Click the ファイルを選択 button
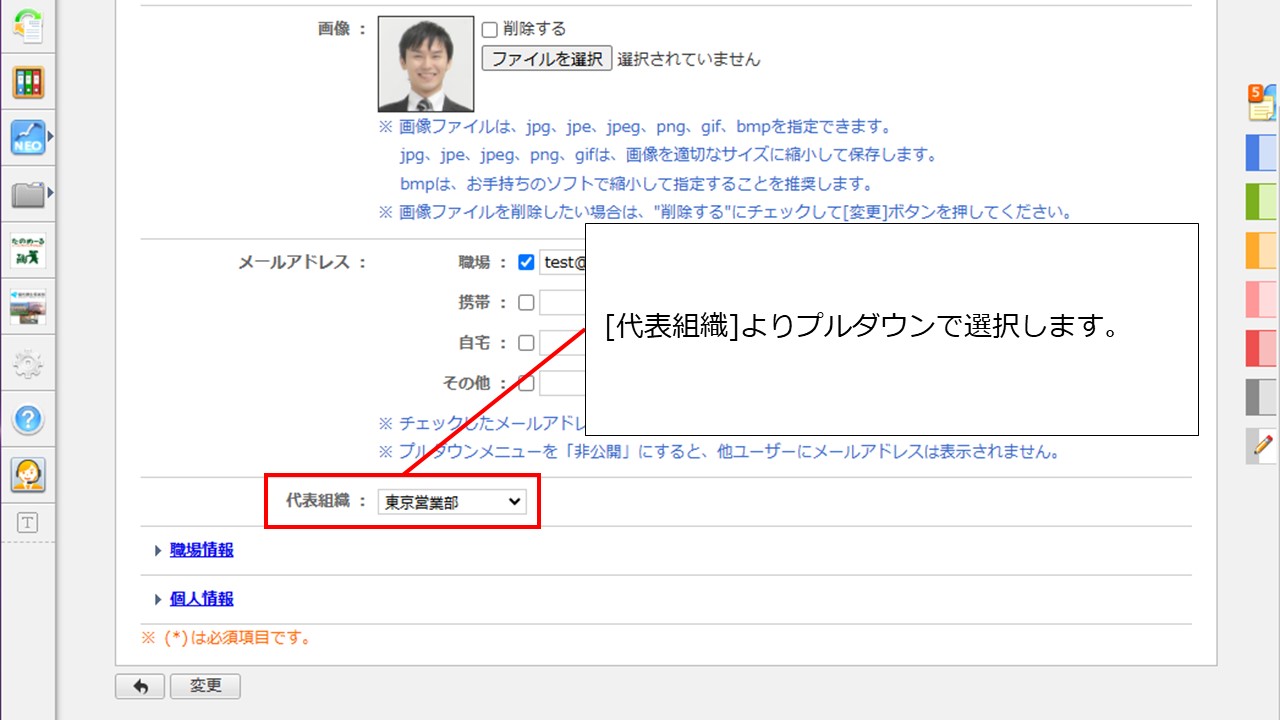This screenshot has width=1280, height=720. tap(546, 59)
